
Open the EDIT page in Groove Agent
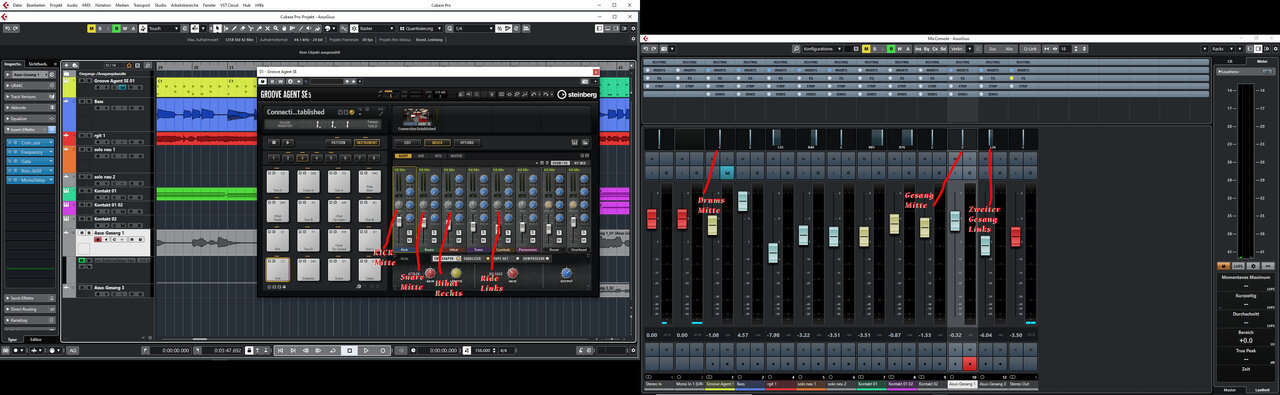[407, 143]
